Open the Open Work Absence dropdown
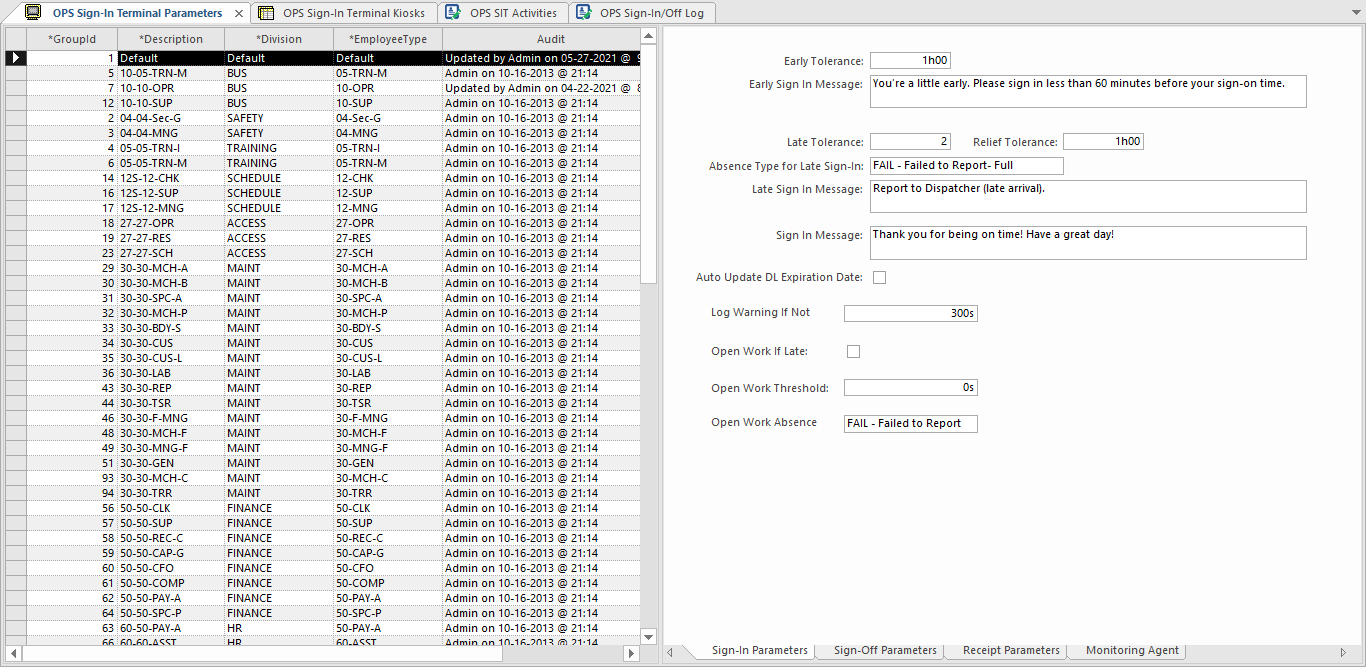The image size is (1366, 667). 969,423
